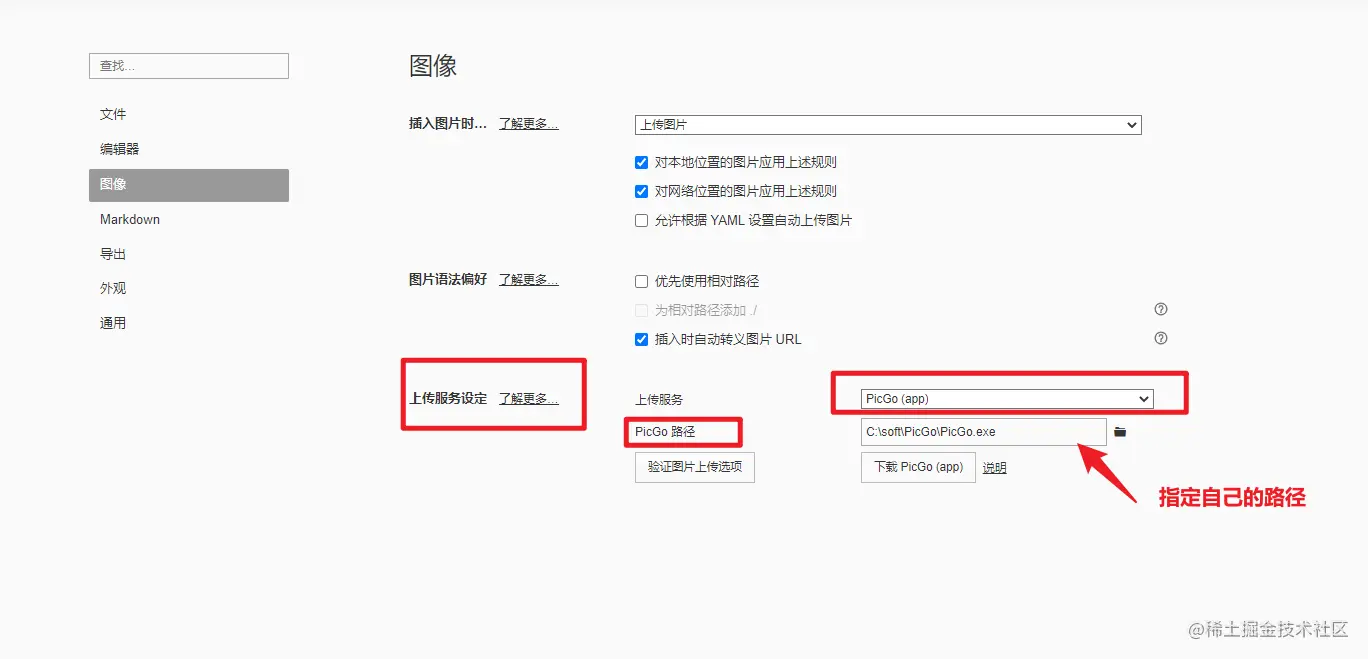Click the 图像 page heading
The height and width of the screenshot is (659, 1368).
coord(433,66)
